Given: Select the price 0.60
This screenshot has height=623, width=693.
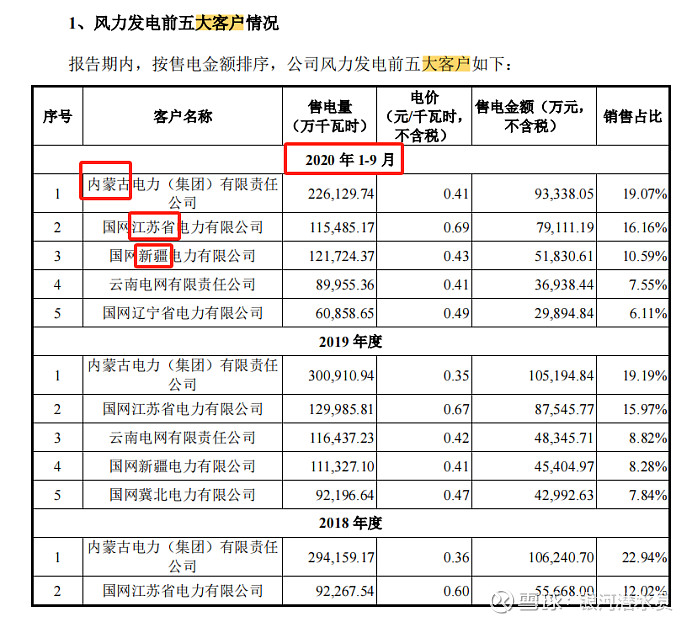Looking at the screenshot, I should [456, 591].
